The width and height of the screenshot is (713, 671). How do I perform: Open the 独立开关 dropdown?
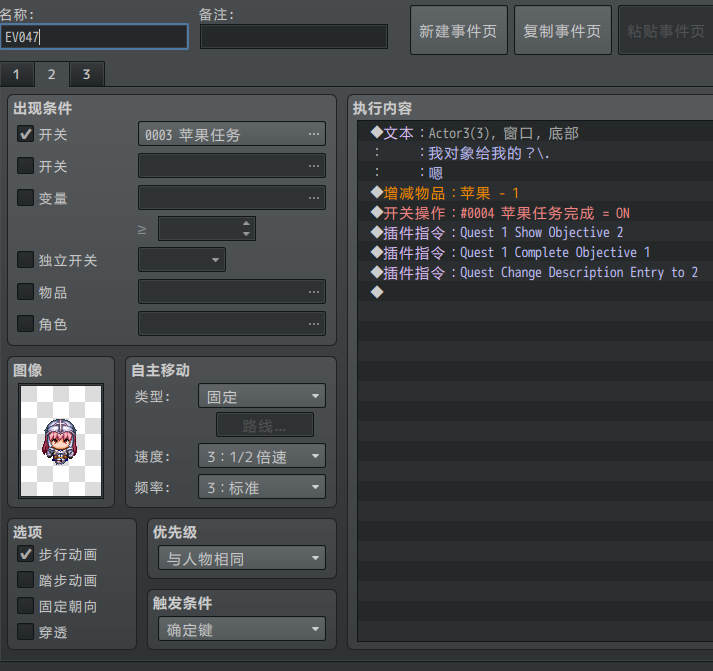pos(182,260)
